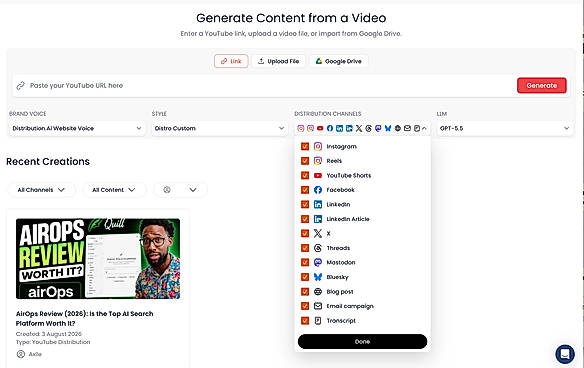Image resolution: width=584 pixels, height=368 pixels.
Task: Click the LinkedIn Article icon in the list
Action: pyautogui.click(x=318, y=219)
